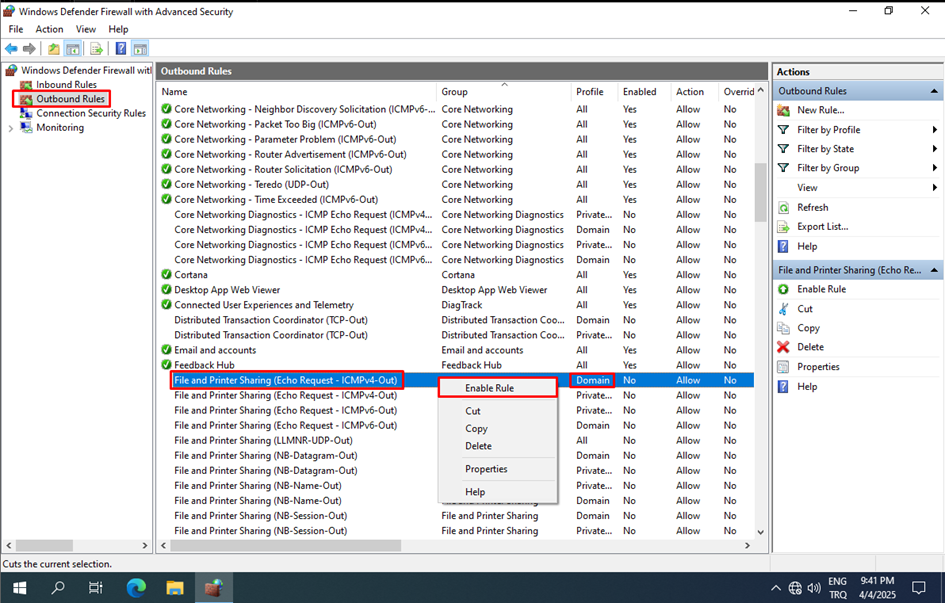This screenshot has height=603, width=945.
Task: Open Microsoft Edge from the taskbar
Action: coord(136,587)
